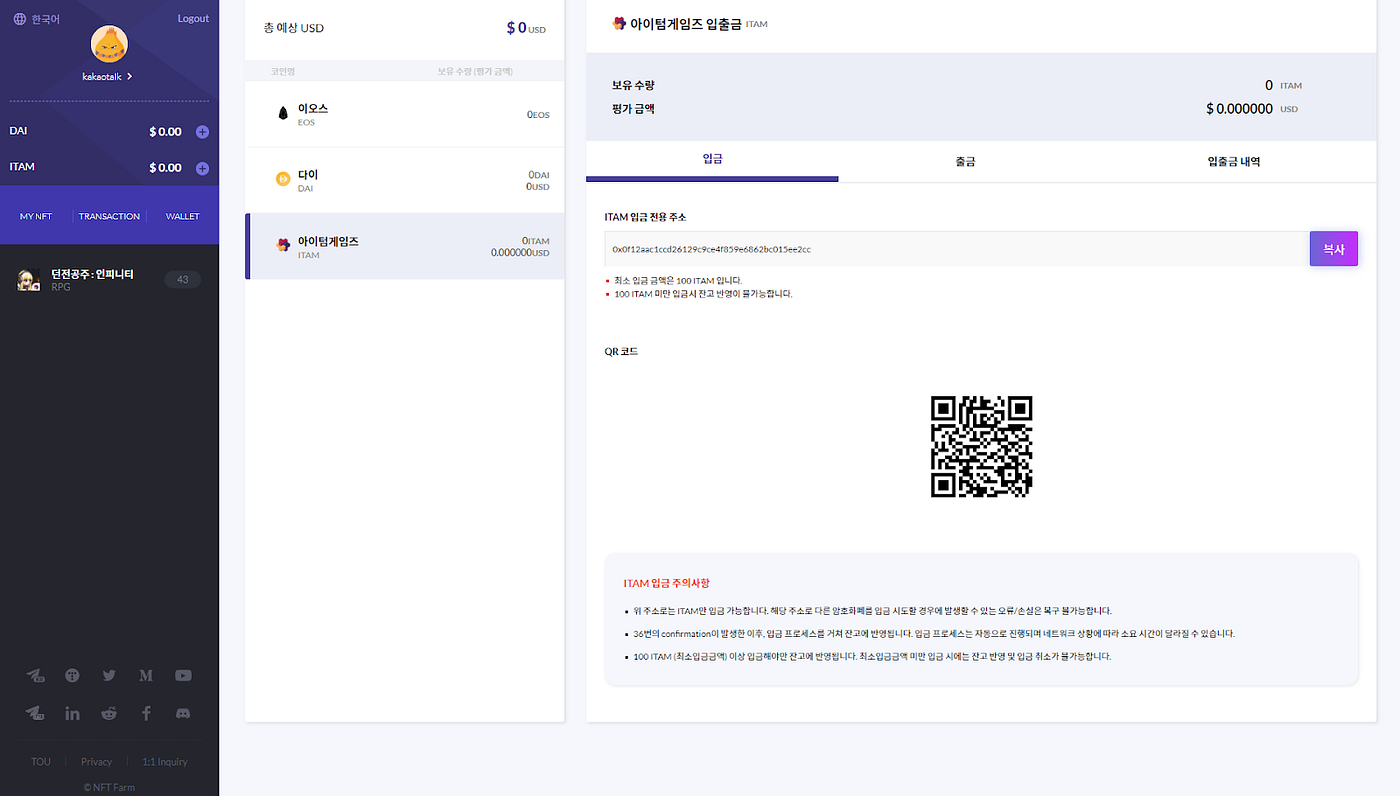Image resolution: width=1400 pixels, height=796 pixels.
Task: Open the Reddit icon
Action: tap(109, 713)
